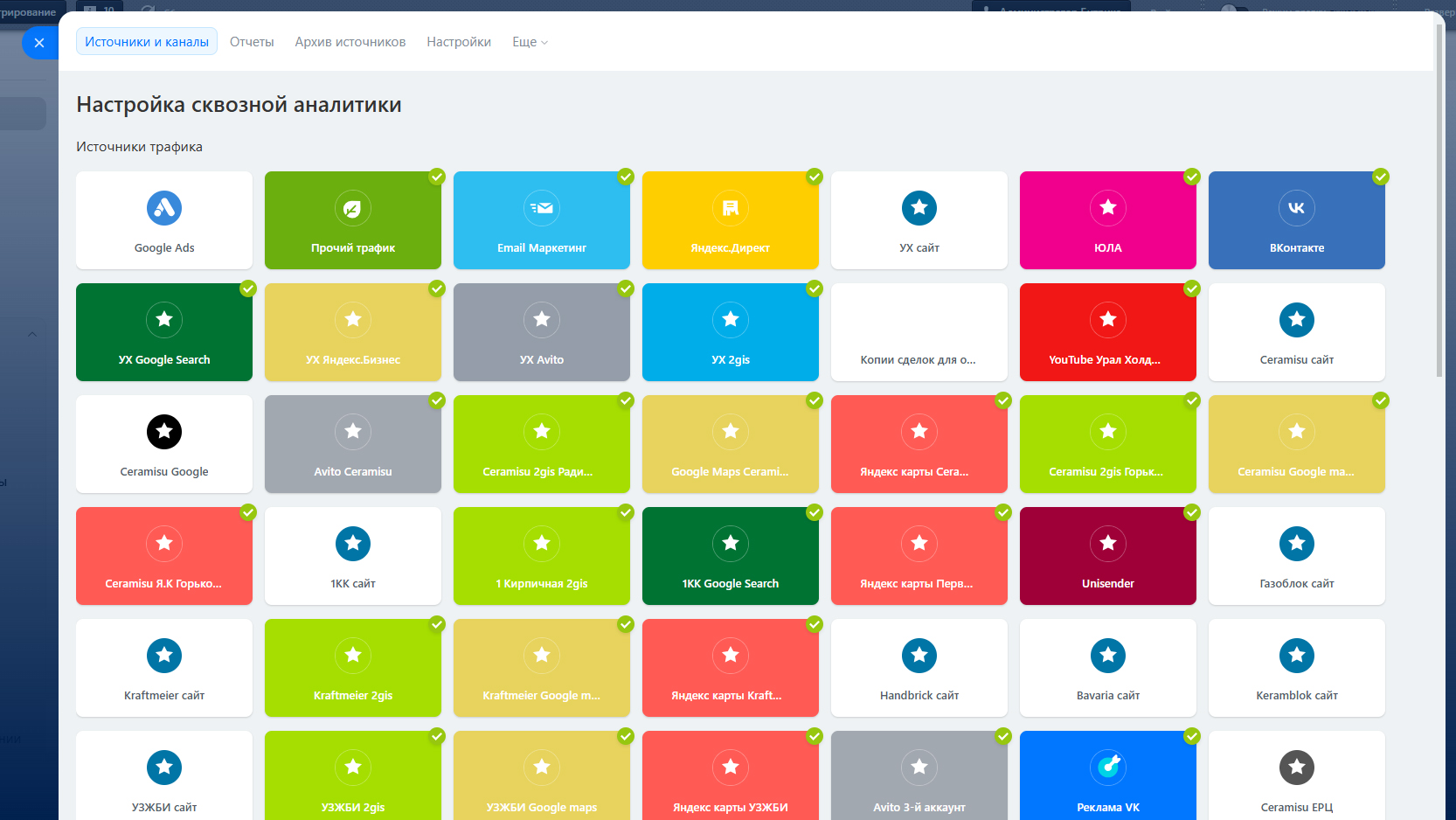Click the star icon on Ceramisu сайт
This screenshot has height=820, width=1456.
point(1297,320)
